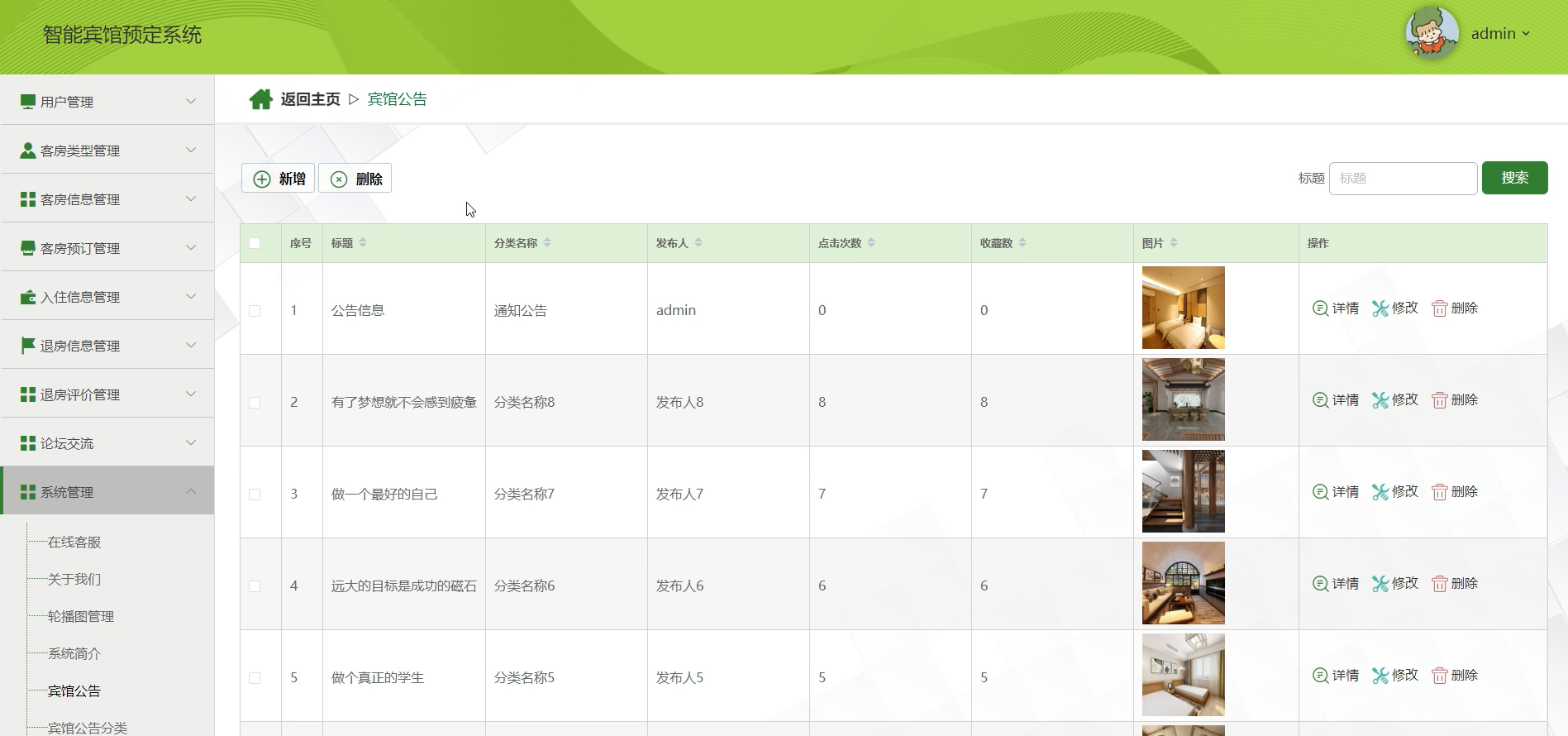
Task: Click the trash icon for row 远大的目标是成功的磁石
Action: click(x=1440, y=584)
